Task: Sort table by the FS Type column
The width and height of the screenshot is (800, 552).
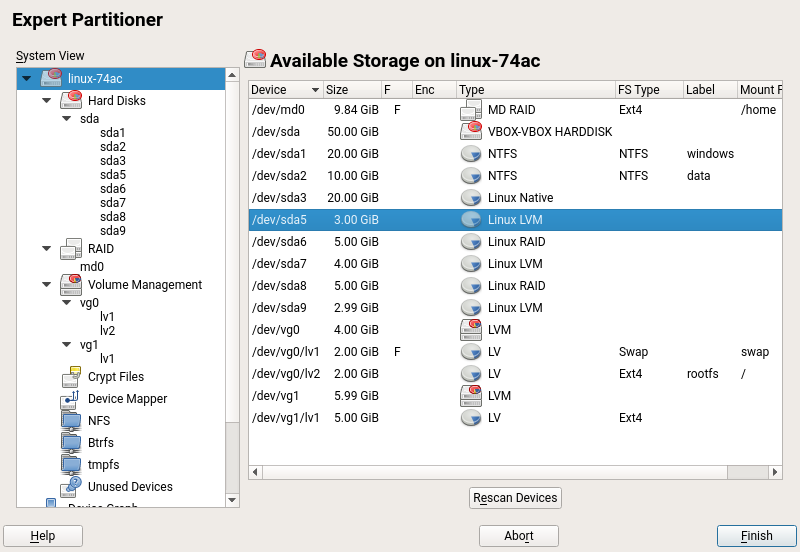Action: (x=648, y=90)
